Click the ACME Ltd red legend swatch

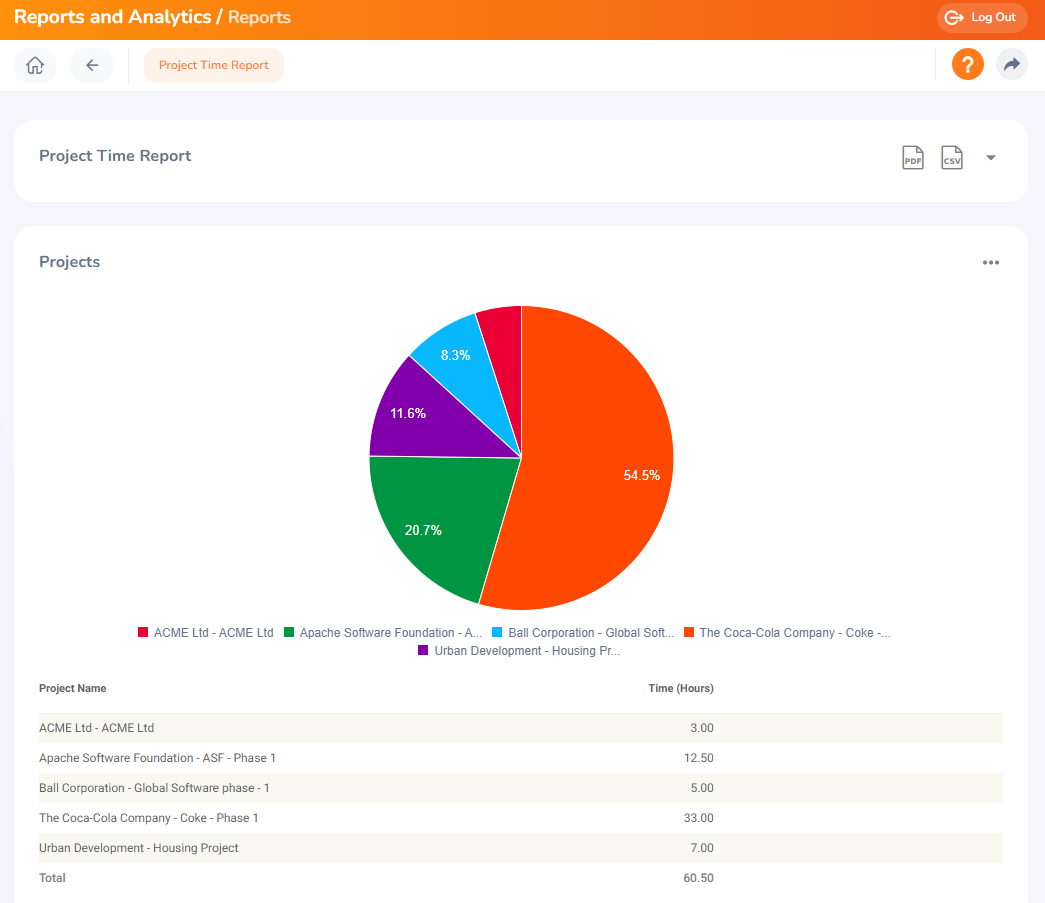(x=143, y=632)
